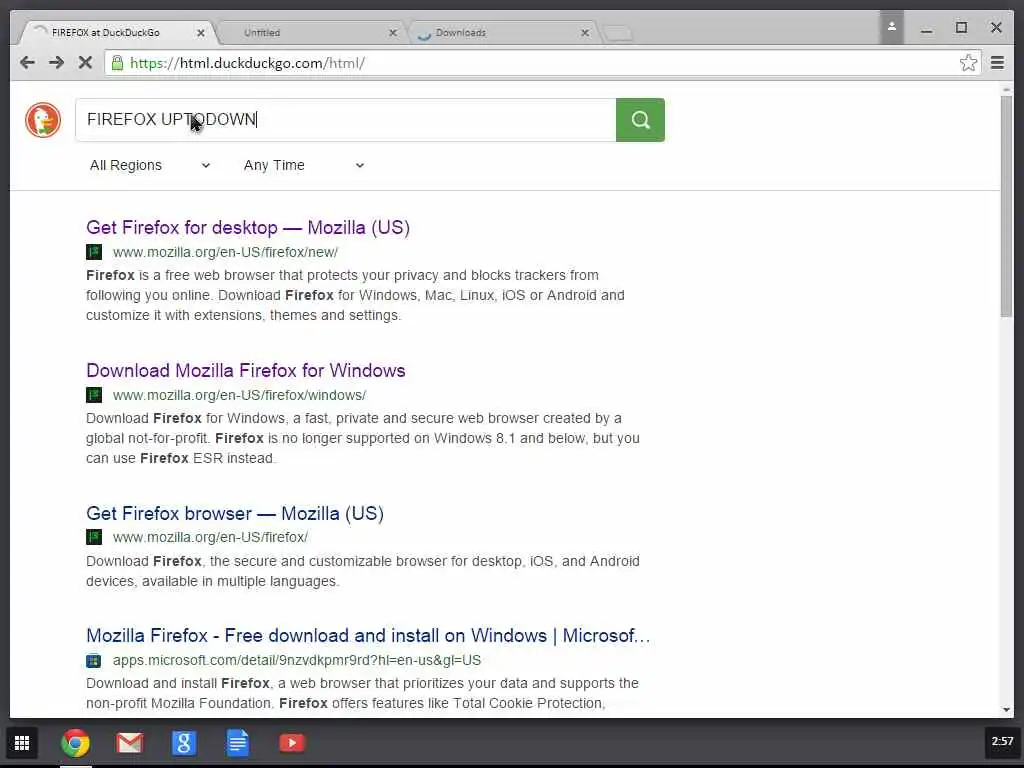Click the mozilla favicon beside firefox/new/ URL
The height and width of the screenshot is (768, 1024).
94,252
